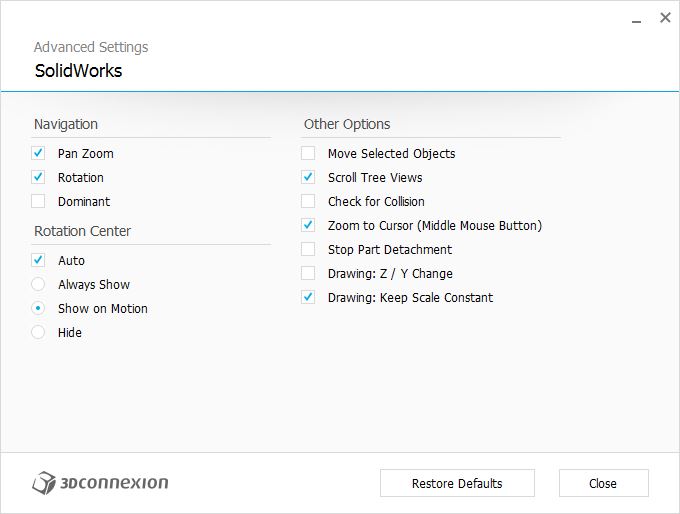Click the Show on Motion label
Viewport: 680px width, 514px height.
point(103,308)
